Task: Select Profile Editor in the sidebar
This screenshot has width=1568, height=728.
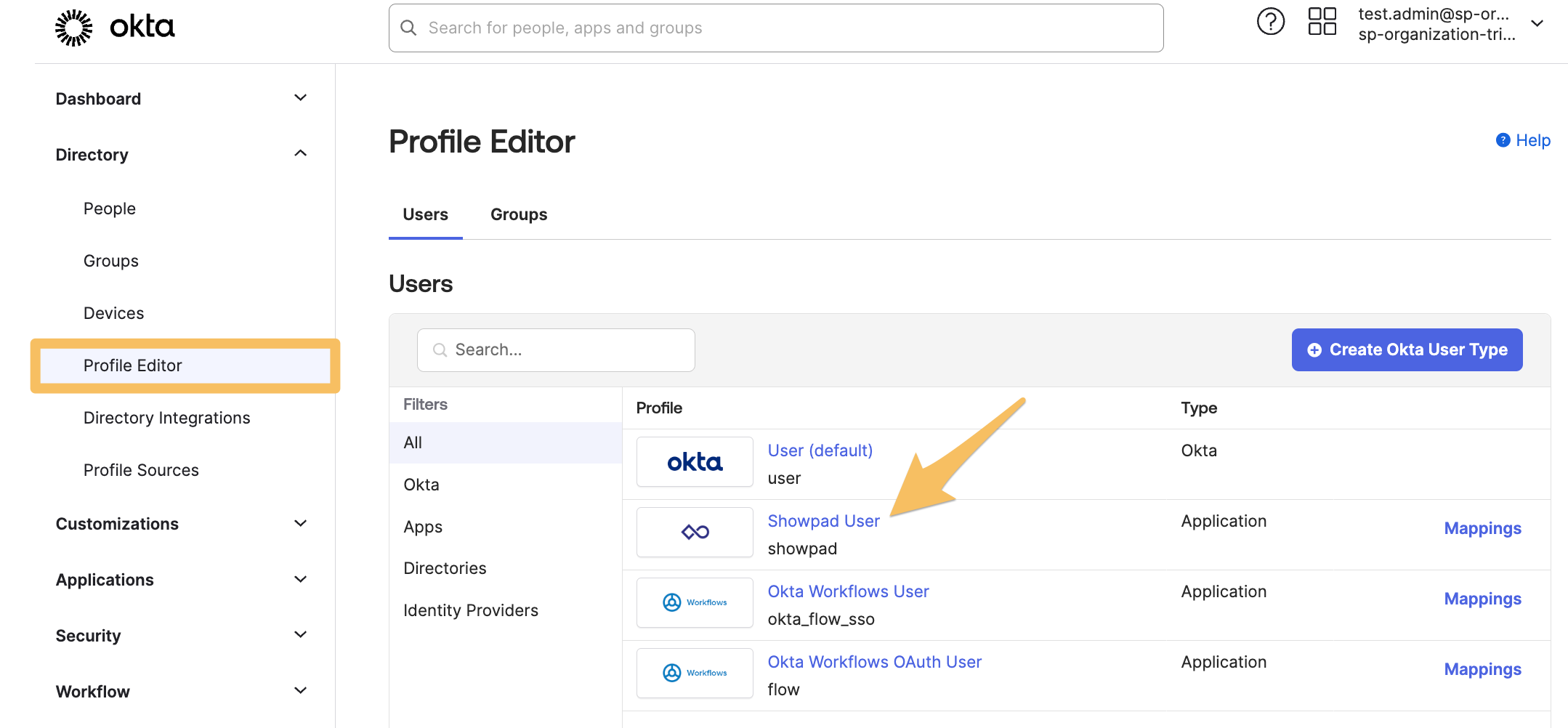Action: pyautogui.click(x=185, y=365)
